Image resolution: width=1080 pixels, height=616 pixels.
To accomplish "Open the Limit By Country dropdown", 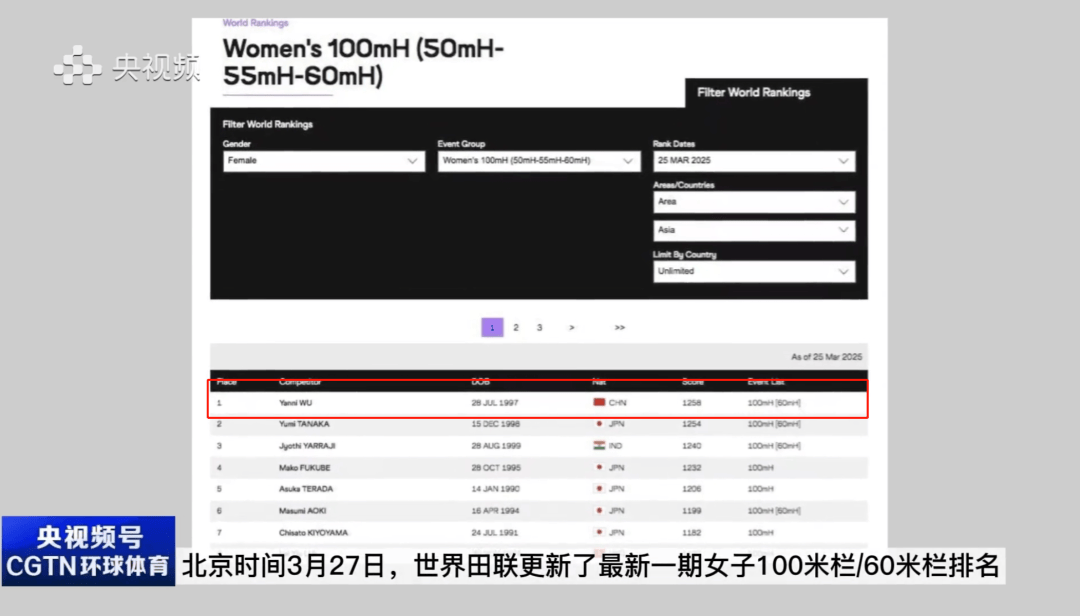I will pos(754,271).
